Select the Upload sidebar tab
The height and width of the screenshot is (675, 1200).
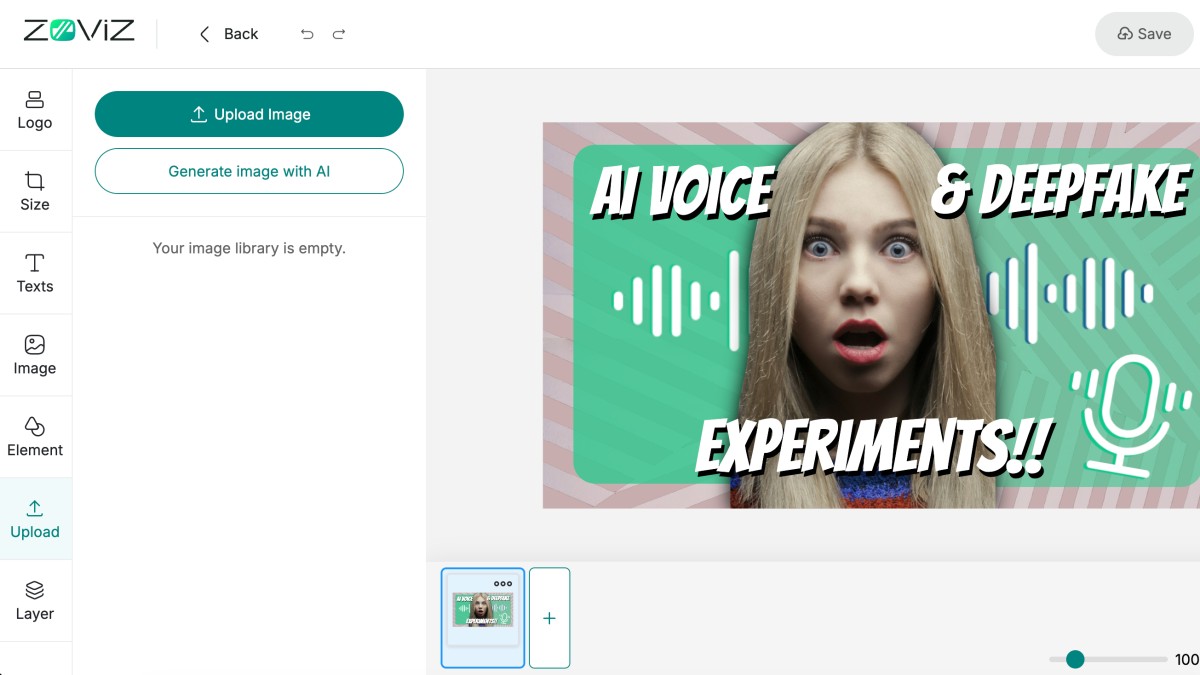click(x=35, y=519)
